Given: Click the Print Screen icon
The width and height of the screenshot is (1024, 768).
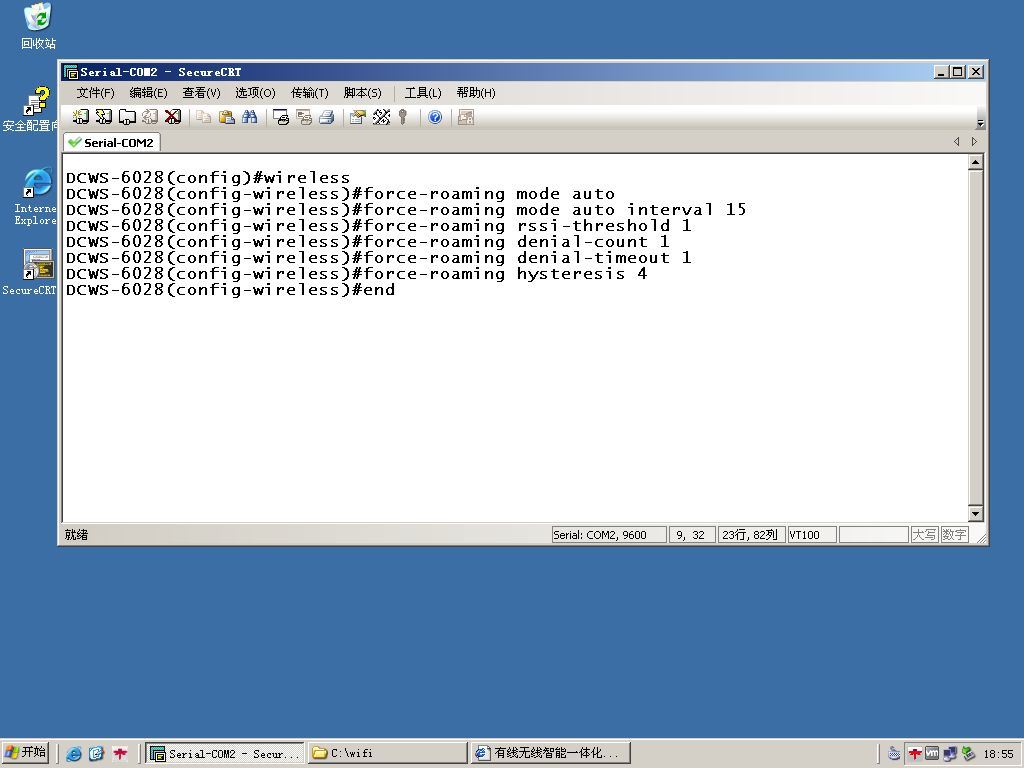Looking at the screenshot, I should [x=281, y=117].
